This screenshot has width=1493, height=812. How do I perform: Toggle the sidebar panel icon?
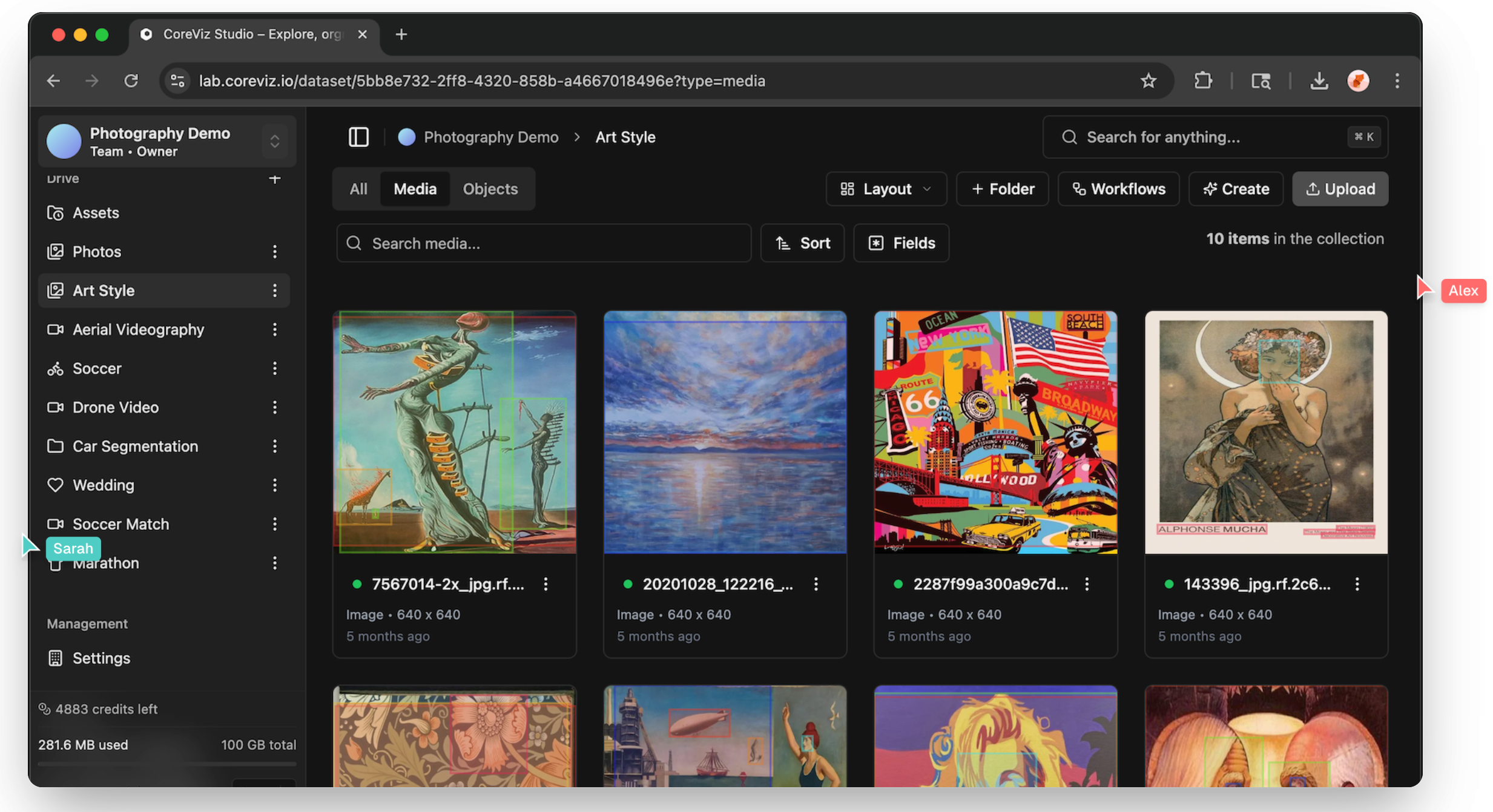click(358, 137)
